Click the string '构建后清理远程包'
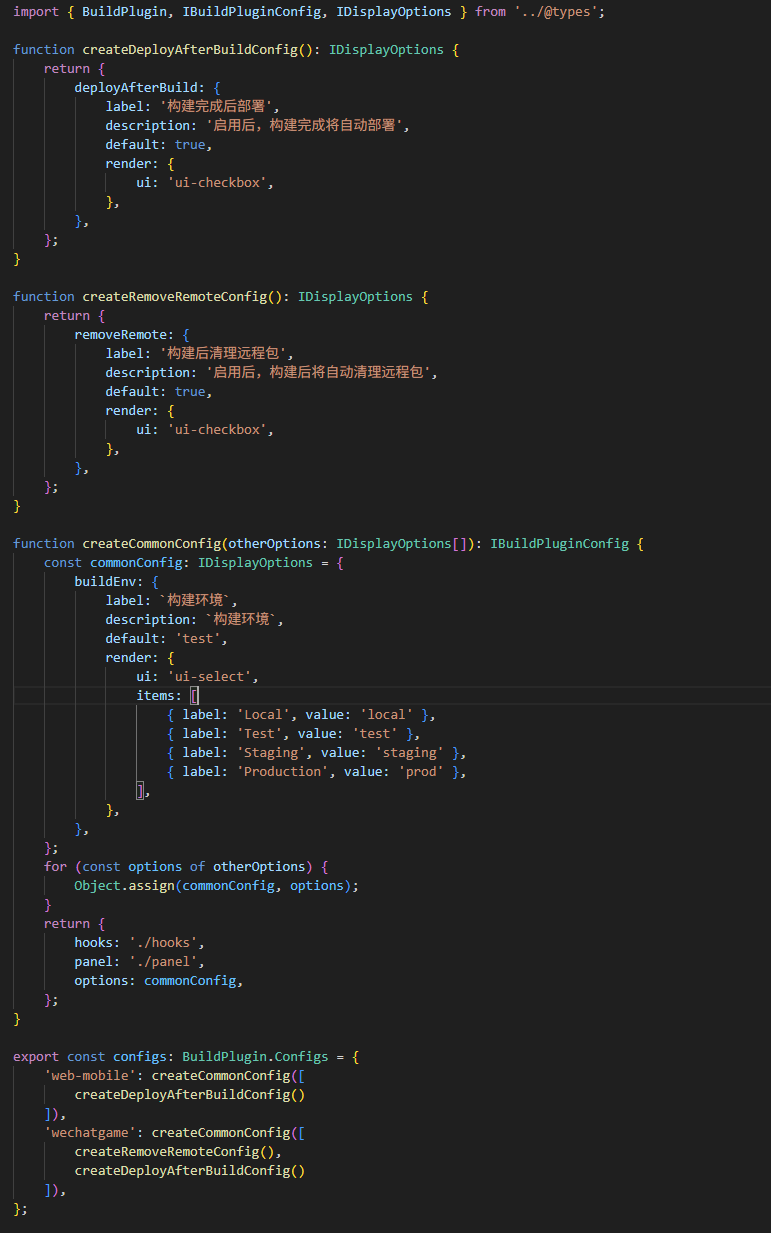This screenshot has height=1233, width=771. pyautogui.click(x=225, y=354)
